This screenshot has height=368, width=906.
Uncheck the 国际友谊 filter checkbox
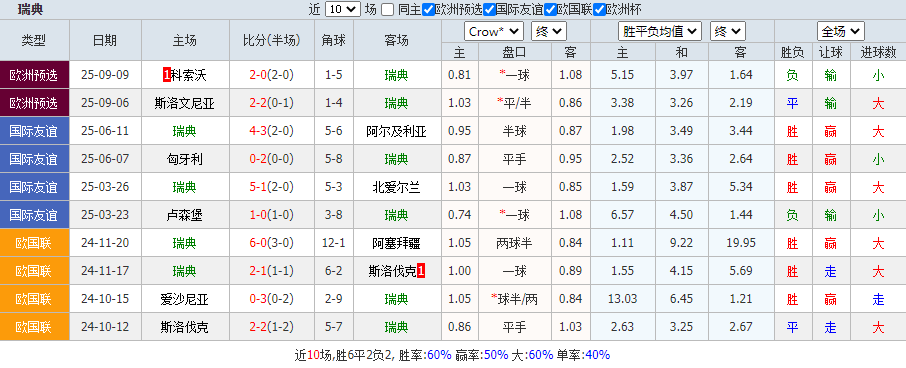(489, 9)
